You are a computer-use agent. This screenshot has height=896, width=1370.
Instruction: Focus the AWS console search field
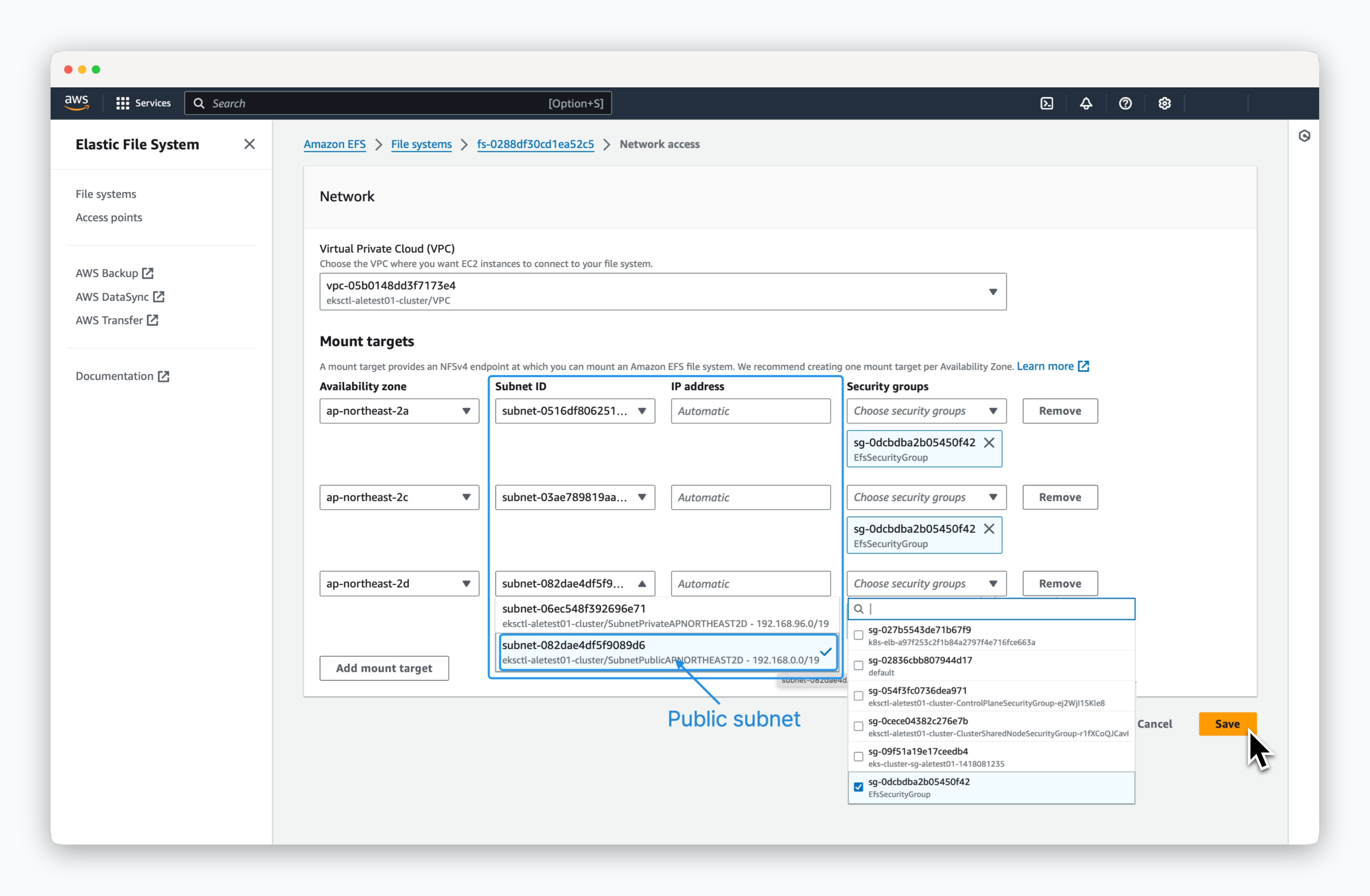click(x=398, y=103)
